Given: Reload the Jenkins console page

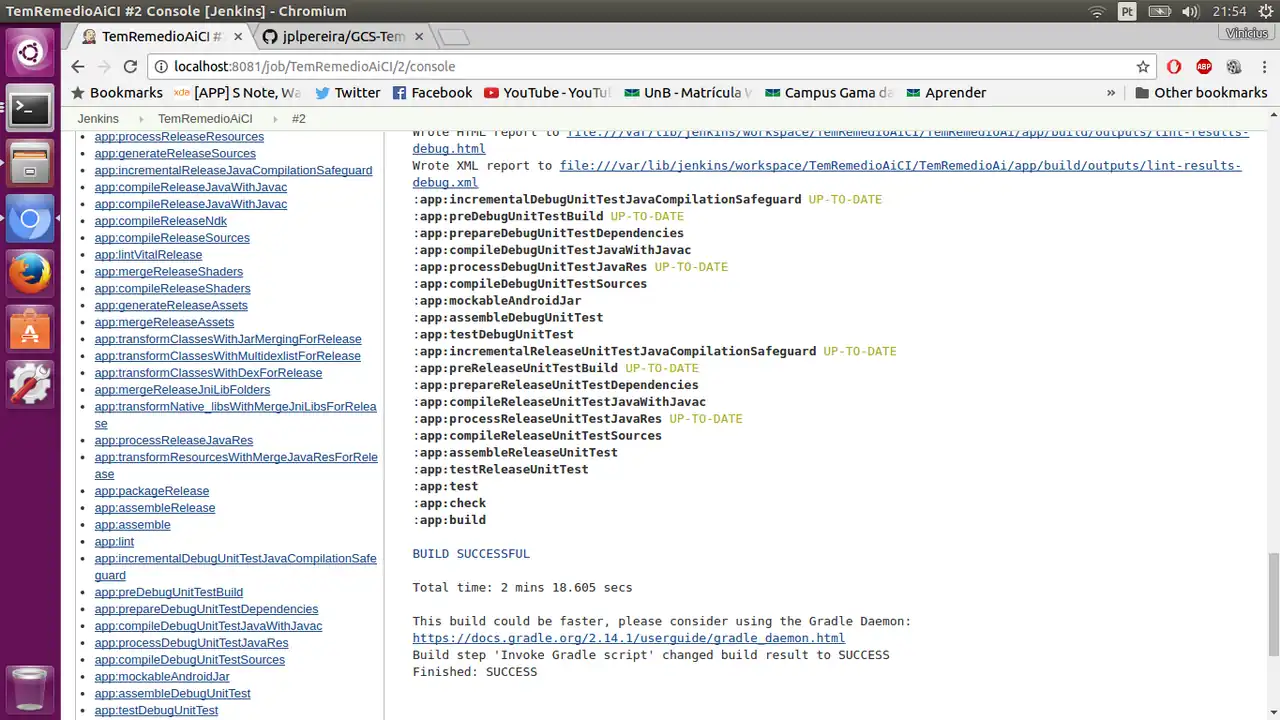Looking at the screenshot, I should (x=130, y=66).
